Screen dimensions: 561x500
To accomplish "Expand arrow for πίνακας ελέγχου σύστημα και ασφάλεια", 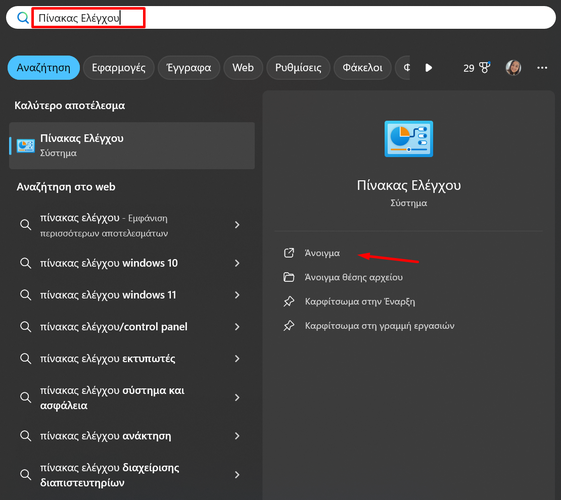I will click(237, 397).
